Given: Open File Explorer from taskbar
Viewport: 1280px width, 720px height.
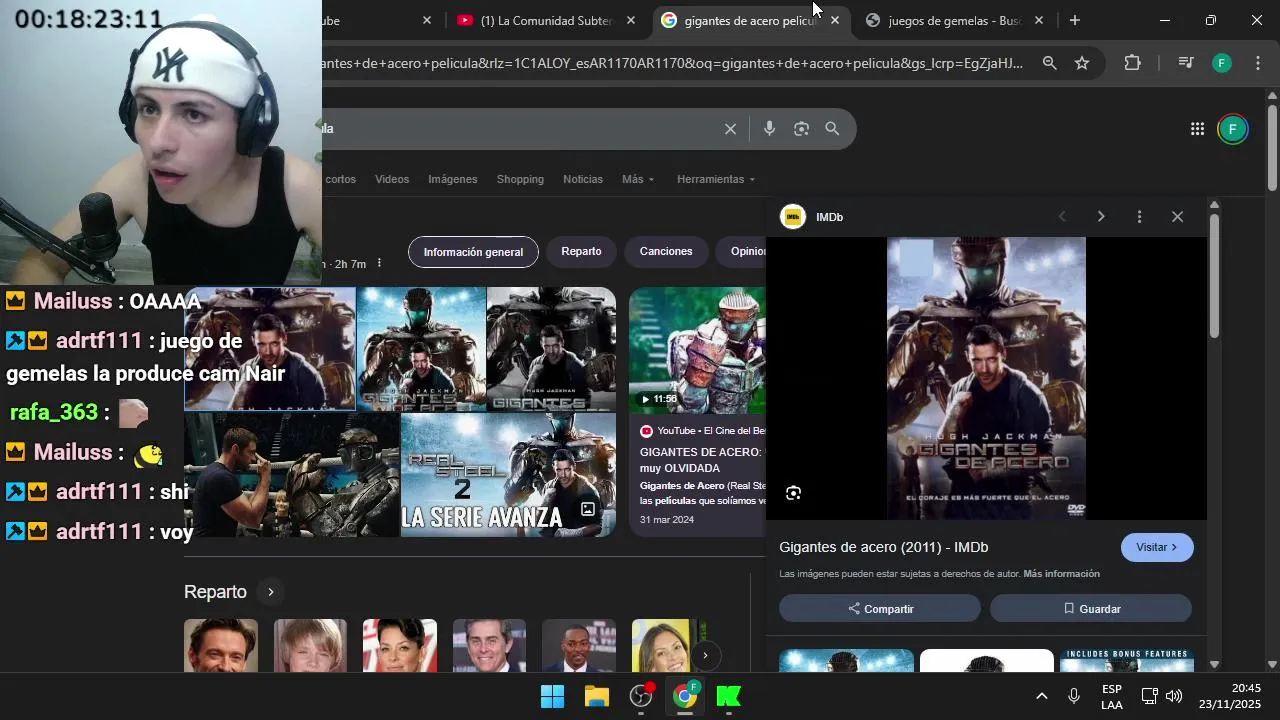Looking at the screenshot, I should coord(597,696).
